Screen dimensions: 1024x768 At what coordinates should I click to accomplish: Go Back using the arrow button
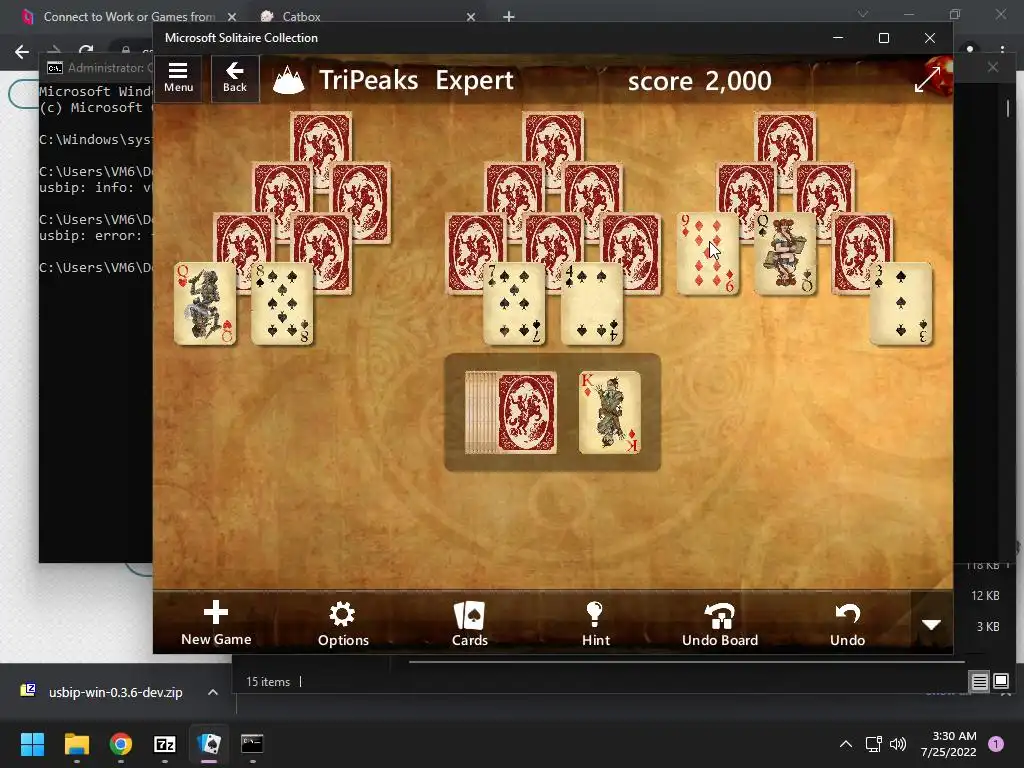235,78
